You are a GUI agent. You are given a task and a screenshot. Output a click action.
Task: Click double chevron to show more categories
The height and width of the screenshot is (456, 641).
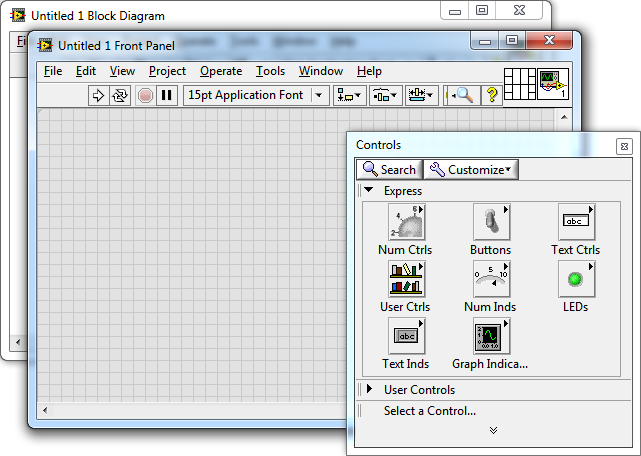coord(493,430)
